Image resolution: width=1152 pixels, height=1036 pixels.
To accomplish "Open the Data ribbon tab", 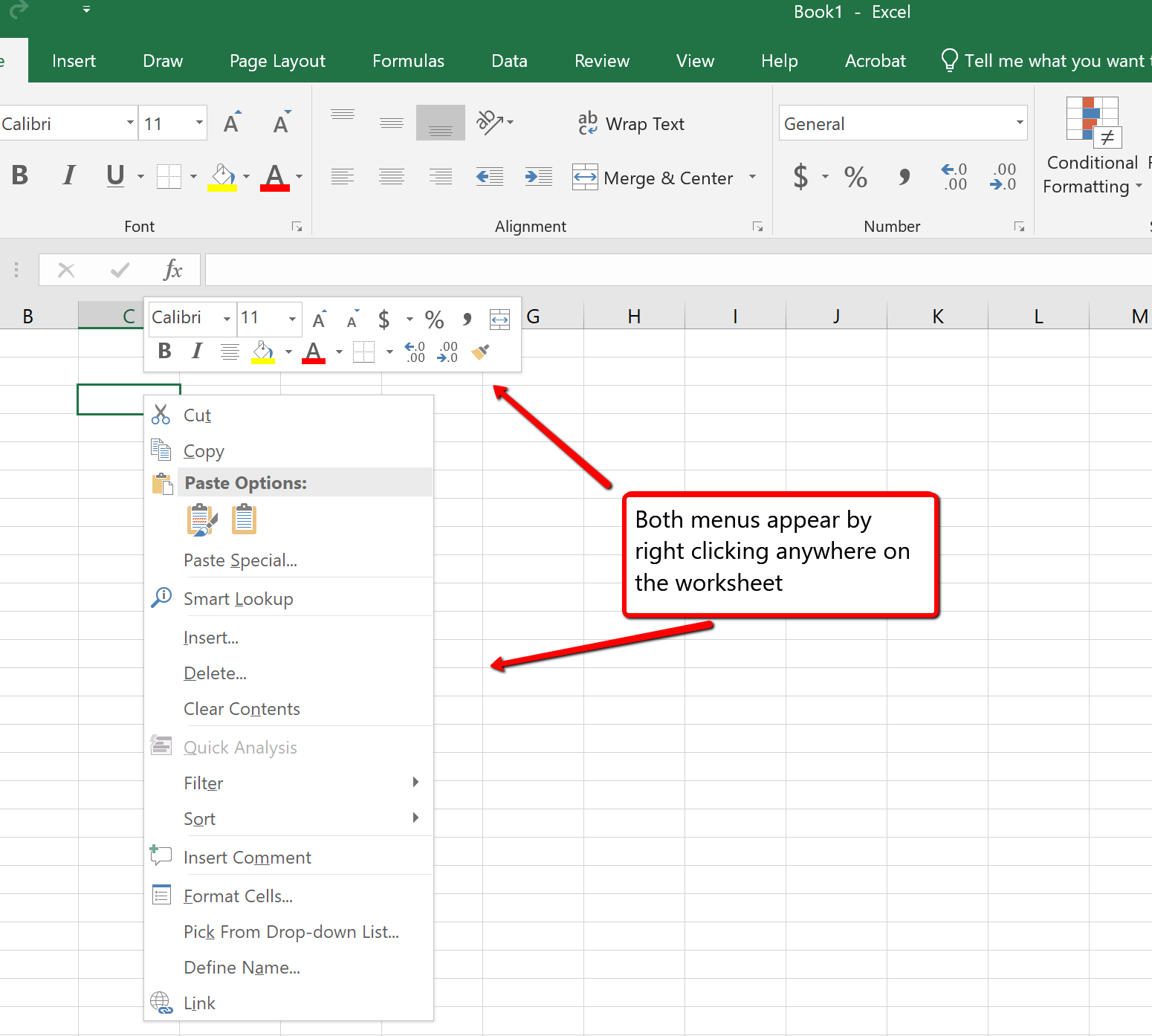I will 509,61.
